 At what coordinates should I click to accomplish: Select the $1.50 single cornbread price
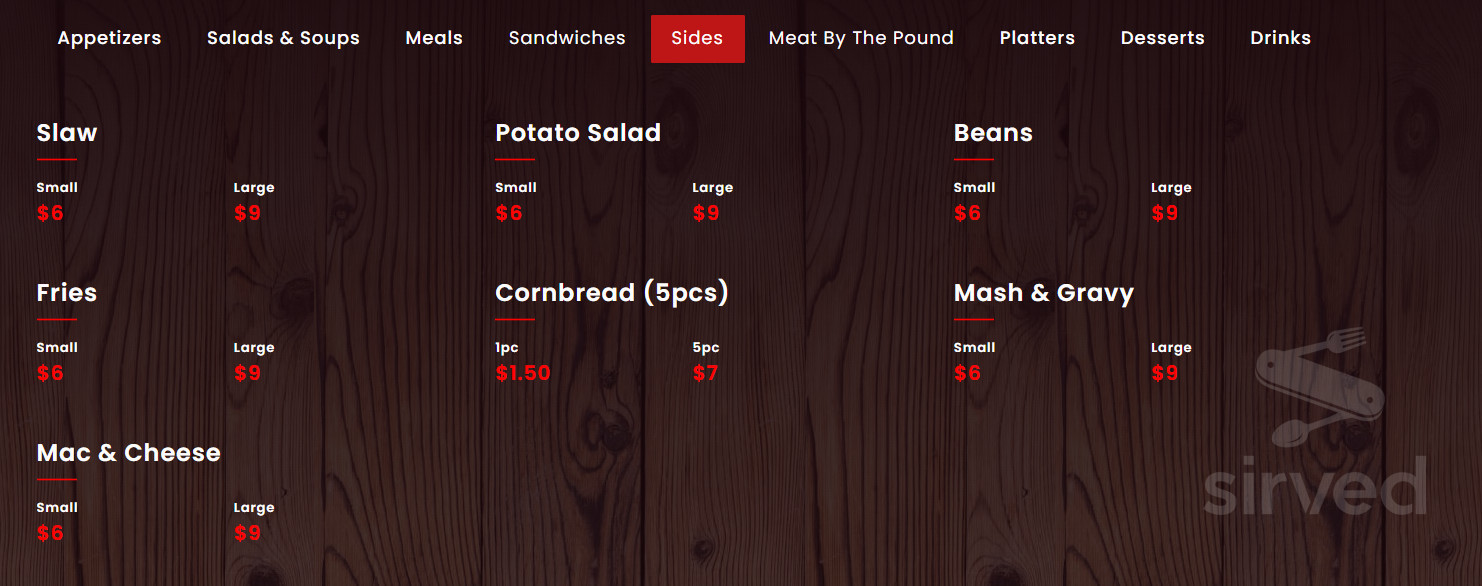tap(523, 372)
